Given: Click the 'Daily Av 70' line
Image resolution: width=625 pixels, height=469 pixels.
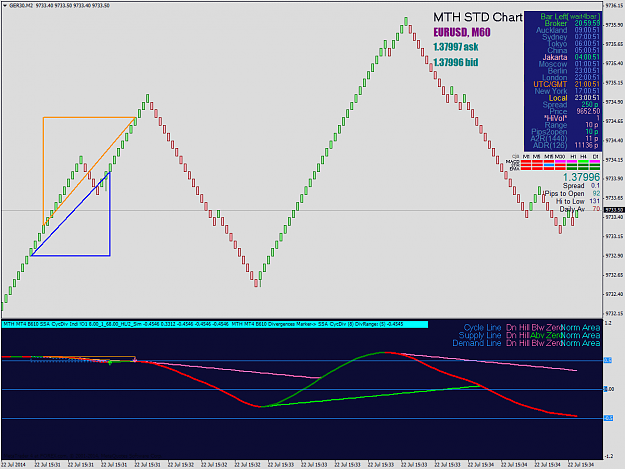Looking at the screenshot, I should [x=580, y=209].
